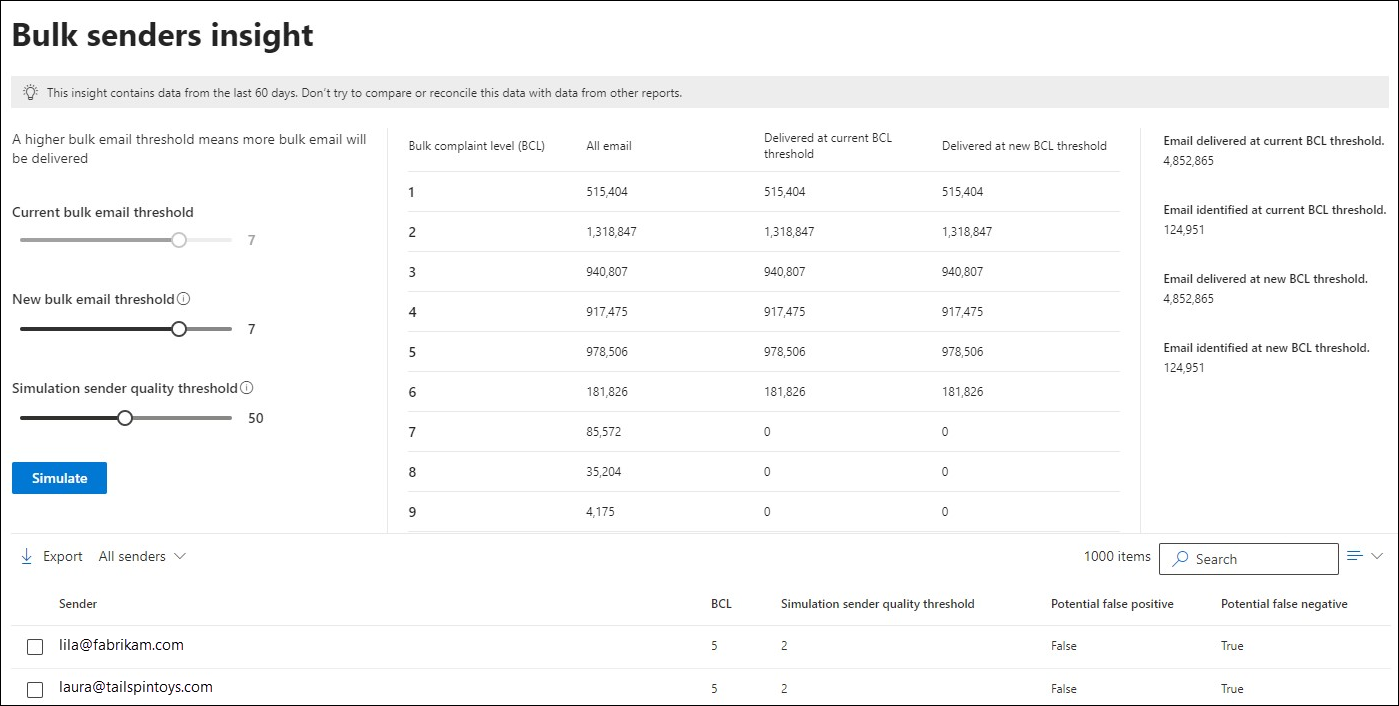Viewport: 1399px width, 706px height.
Task: Click the lightbulb insight icon
Action: (30, 92)
